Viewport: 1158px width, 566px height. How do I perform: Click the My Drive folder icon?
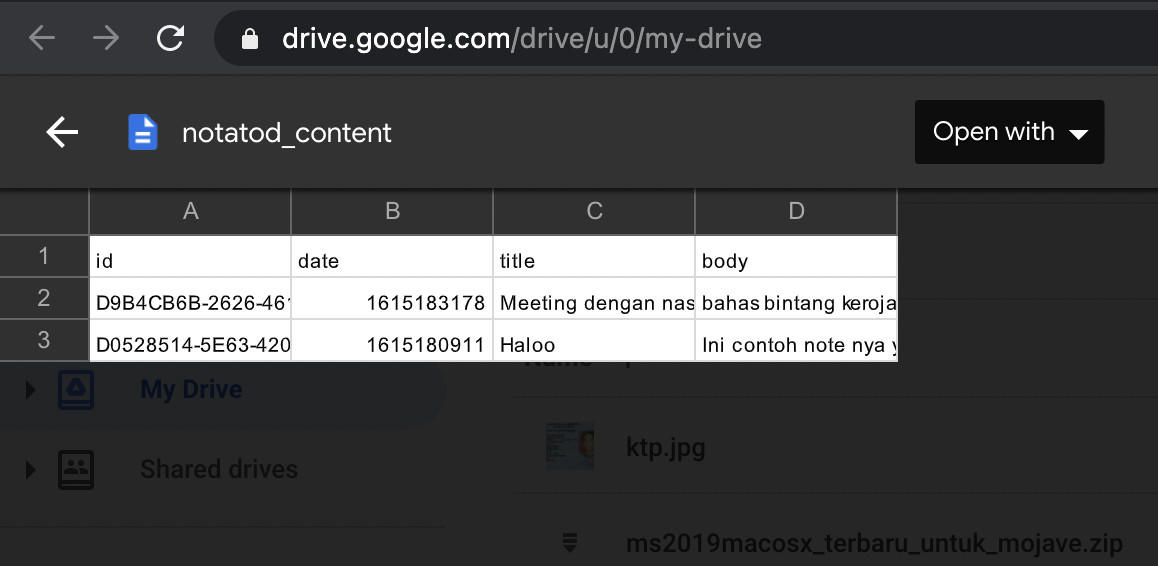pos(76,389)
